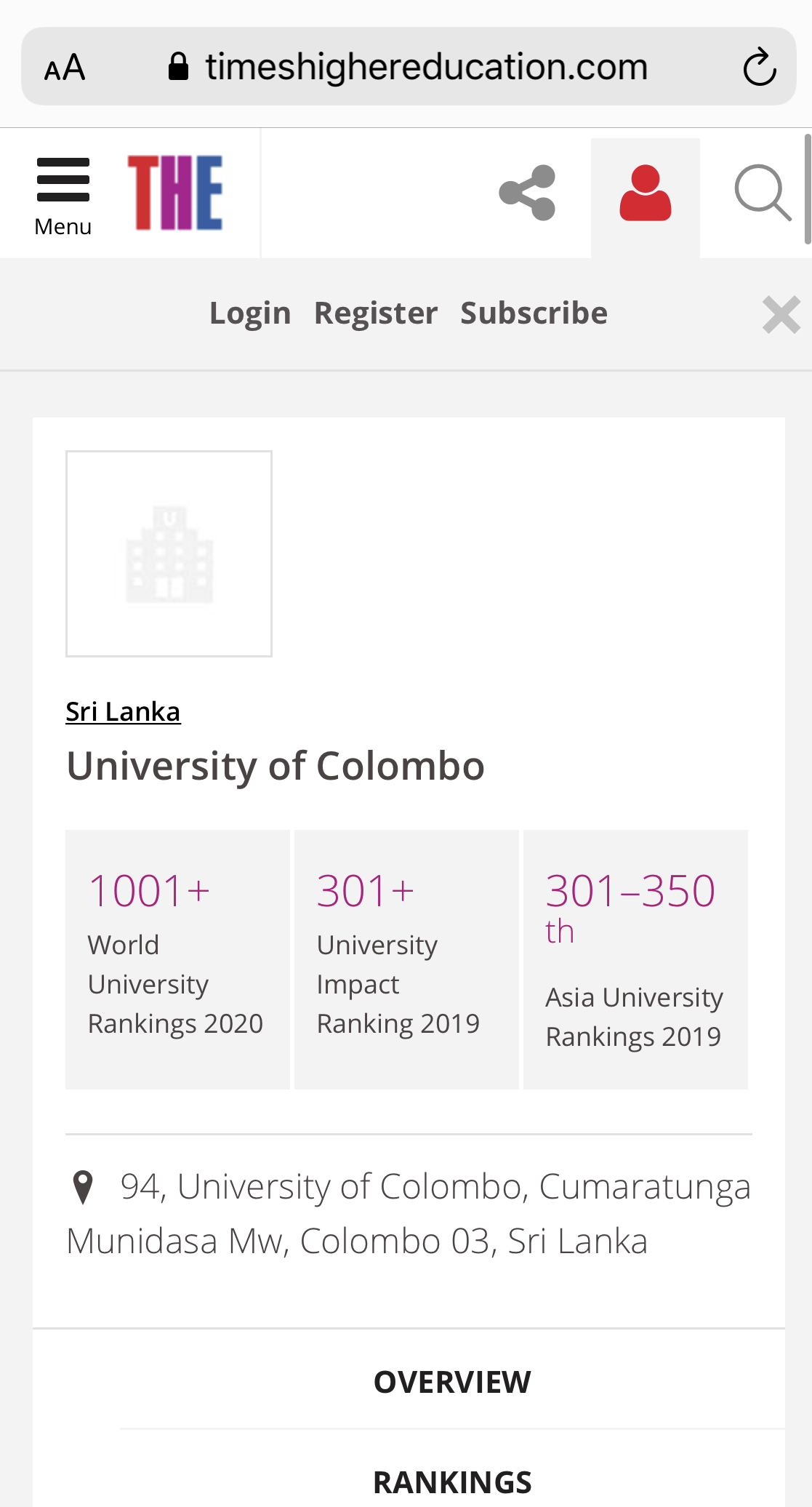Open the search magnifier icon
The image size is (812, 1507).
point(761,193)
